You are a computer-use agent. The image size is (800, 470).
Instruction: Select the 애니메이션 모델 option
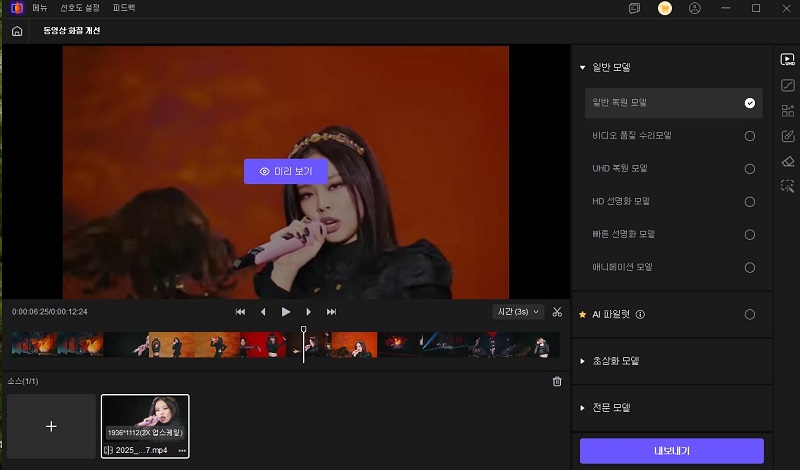tap(673, 267)
